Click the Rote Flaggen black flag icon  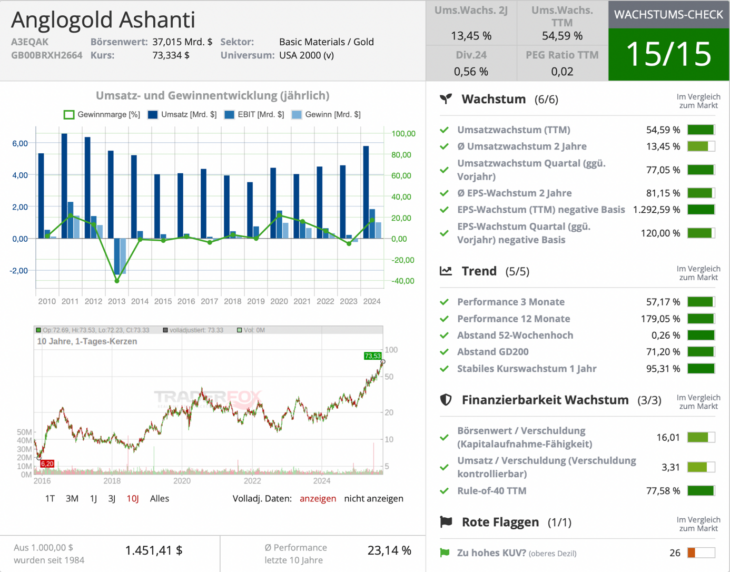[446, 522]
